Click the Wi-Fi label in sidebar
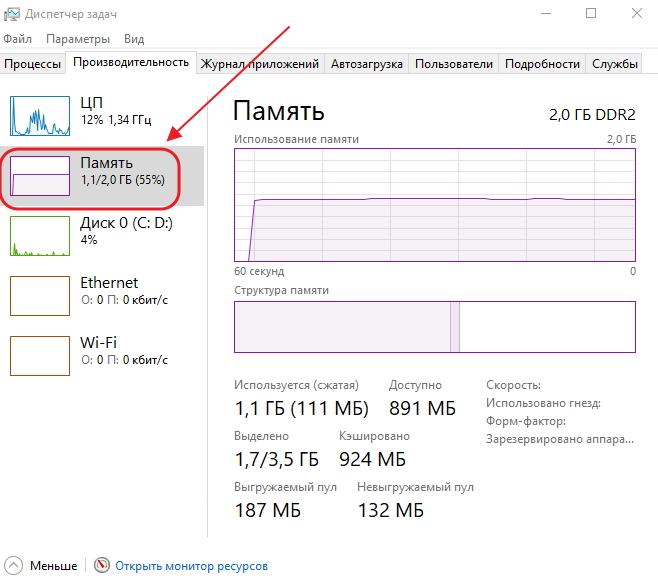 pyautogui.click(x=99, y=342)
